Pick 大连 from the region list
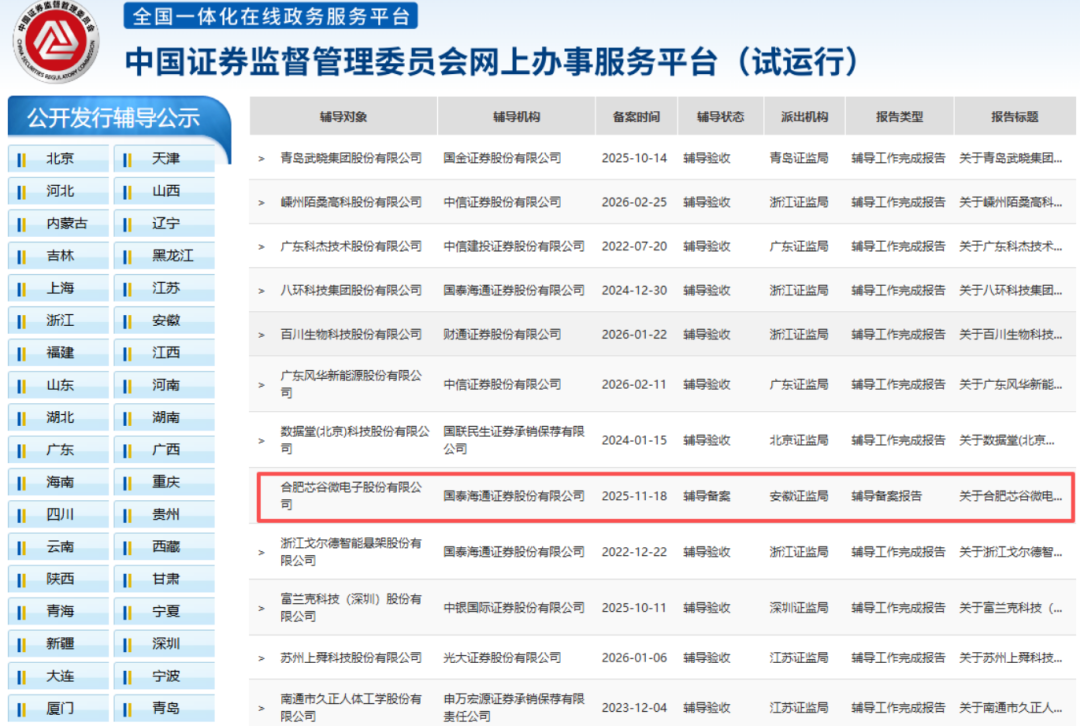 [x=59, y=676]
